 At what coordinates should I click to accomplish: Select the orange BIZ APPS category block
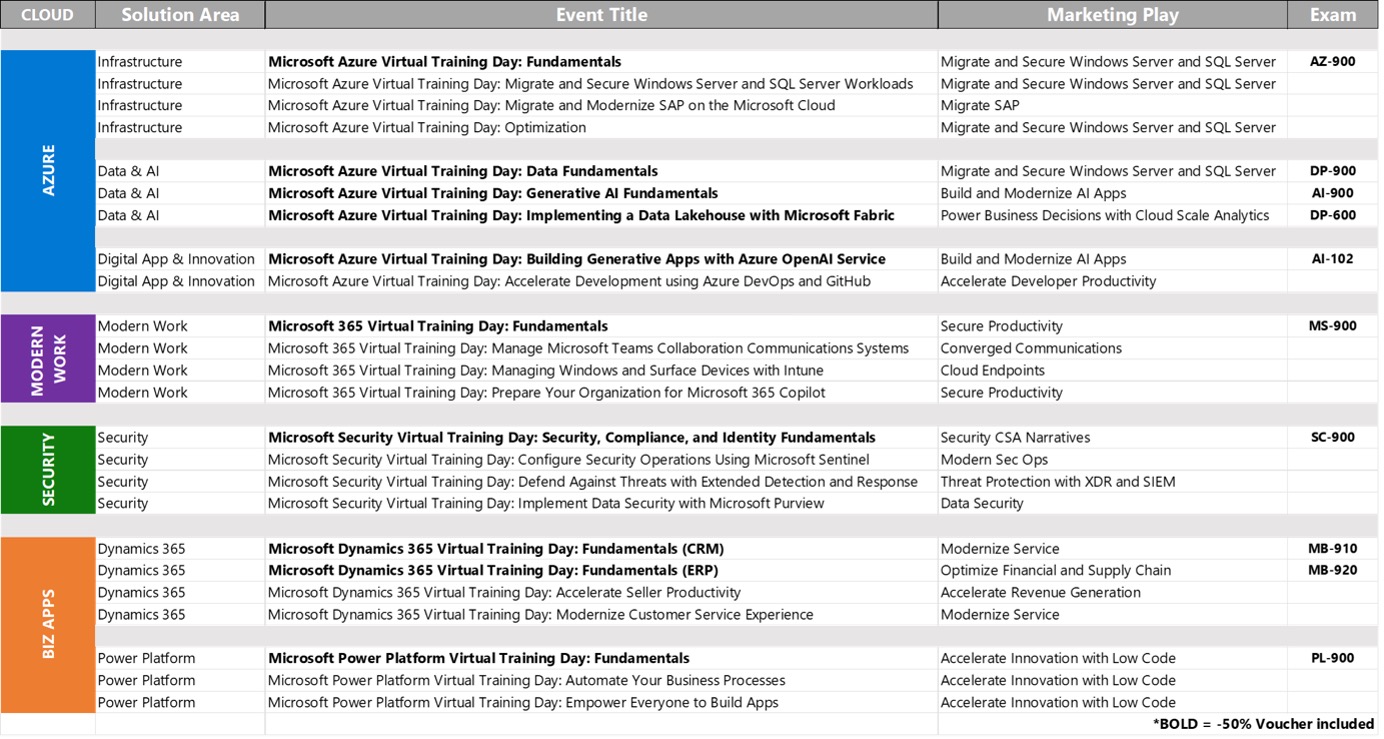tap(47, 625)
